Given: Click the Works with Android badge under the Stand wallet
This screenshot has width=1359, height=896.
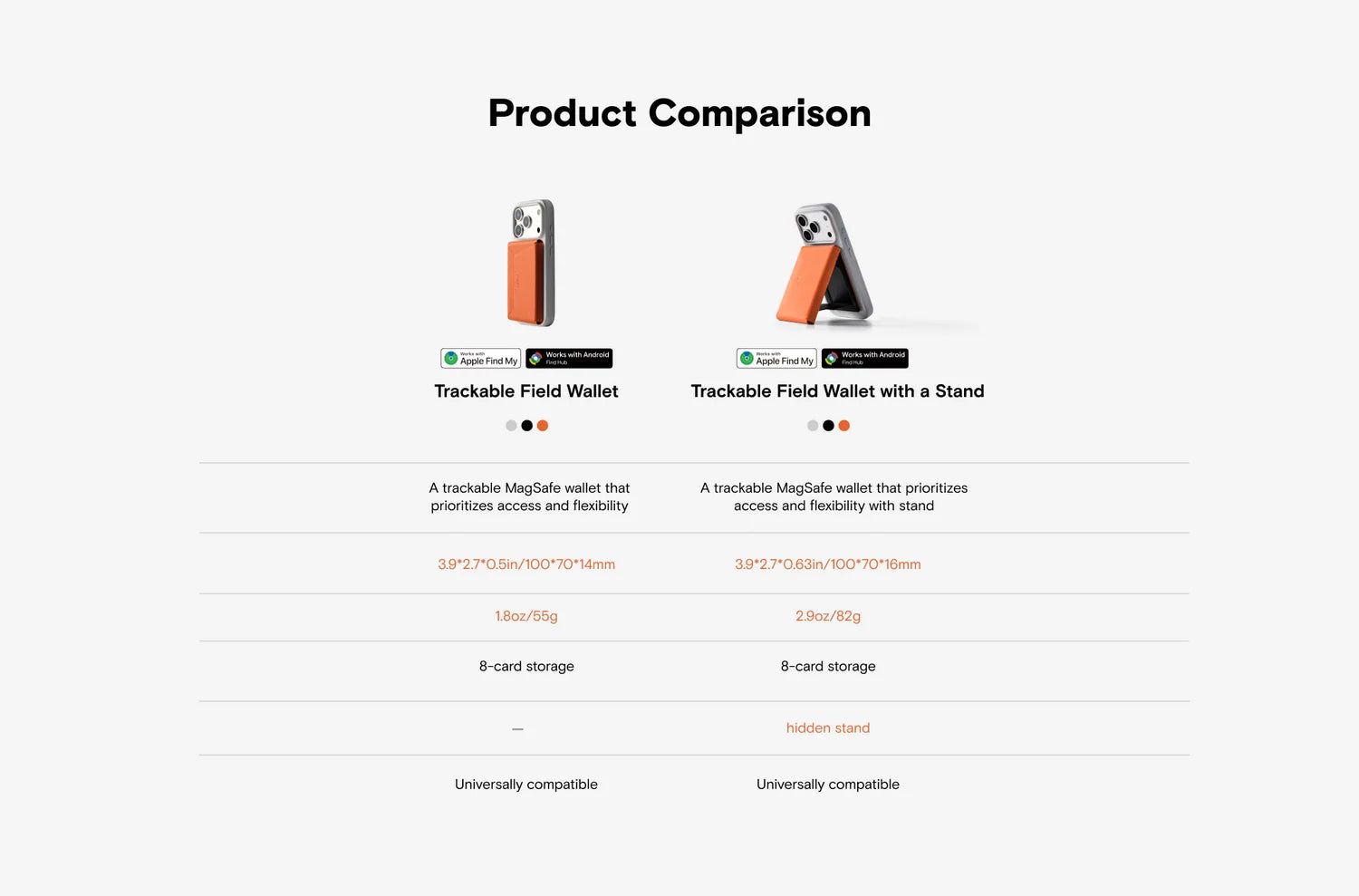Looking at the screenshot, I should 865,359.
